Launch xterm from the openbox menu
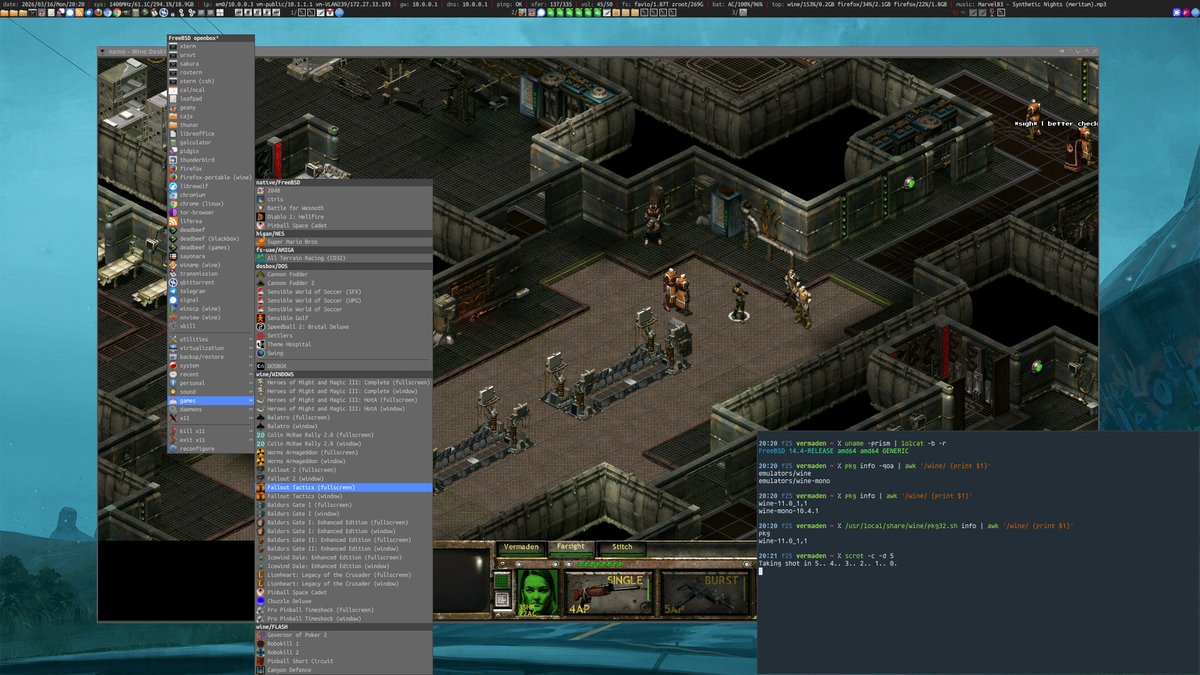This screenshot has height=675, width=1200. click(211, 46)
